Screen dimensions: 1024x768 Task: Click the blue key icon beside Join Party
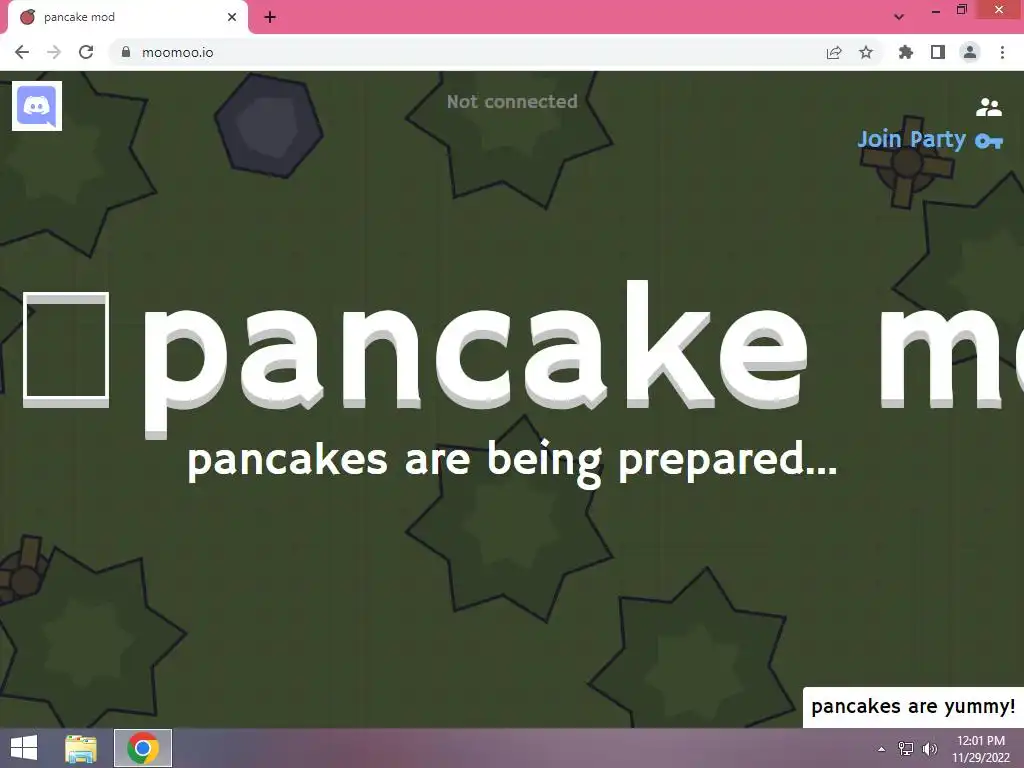click(989, 140)
